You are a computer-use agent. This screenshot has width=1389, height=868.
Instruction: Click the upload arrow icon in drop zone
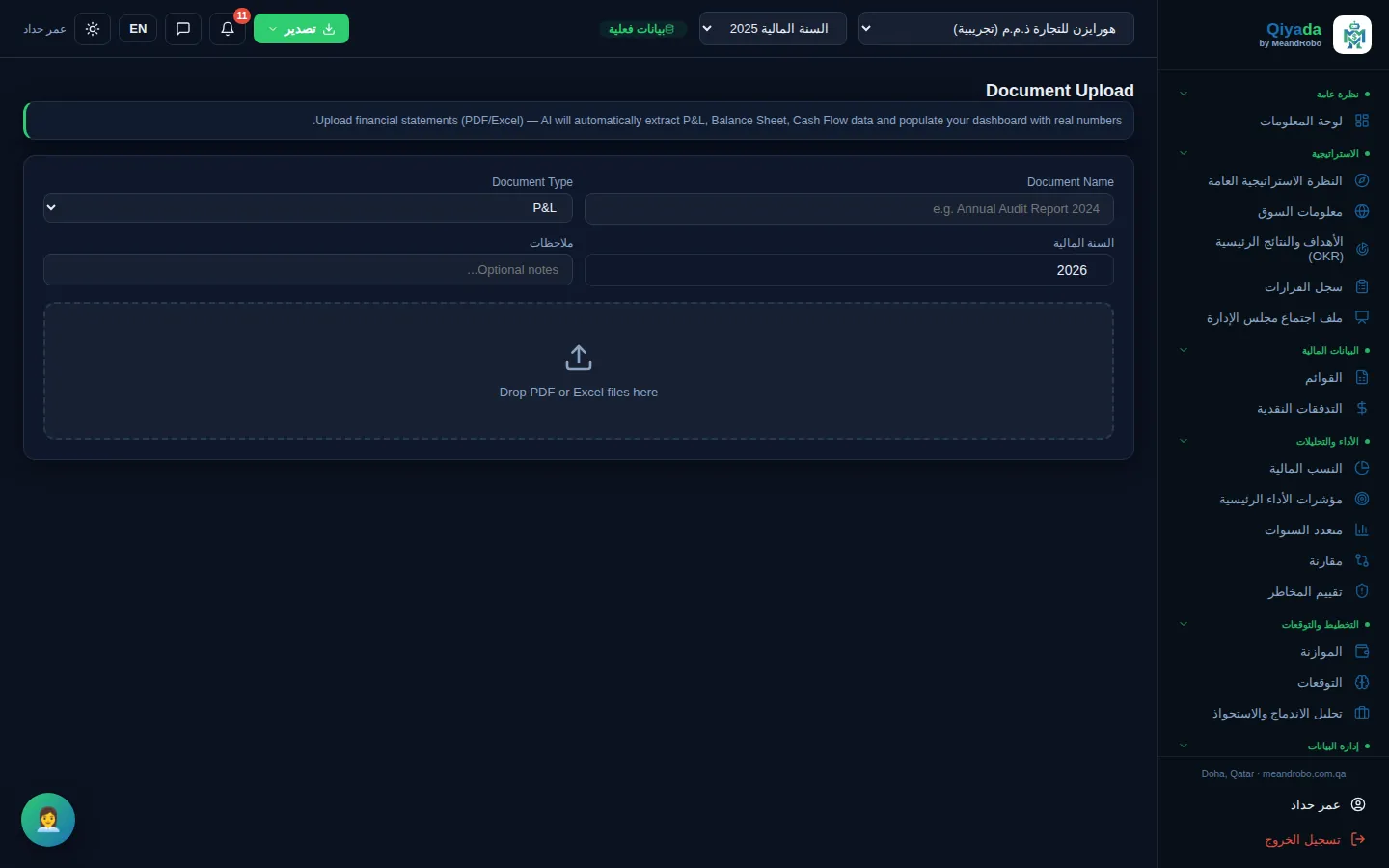[x=579, y=358]
